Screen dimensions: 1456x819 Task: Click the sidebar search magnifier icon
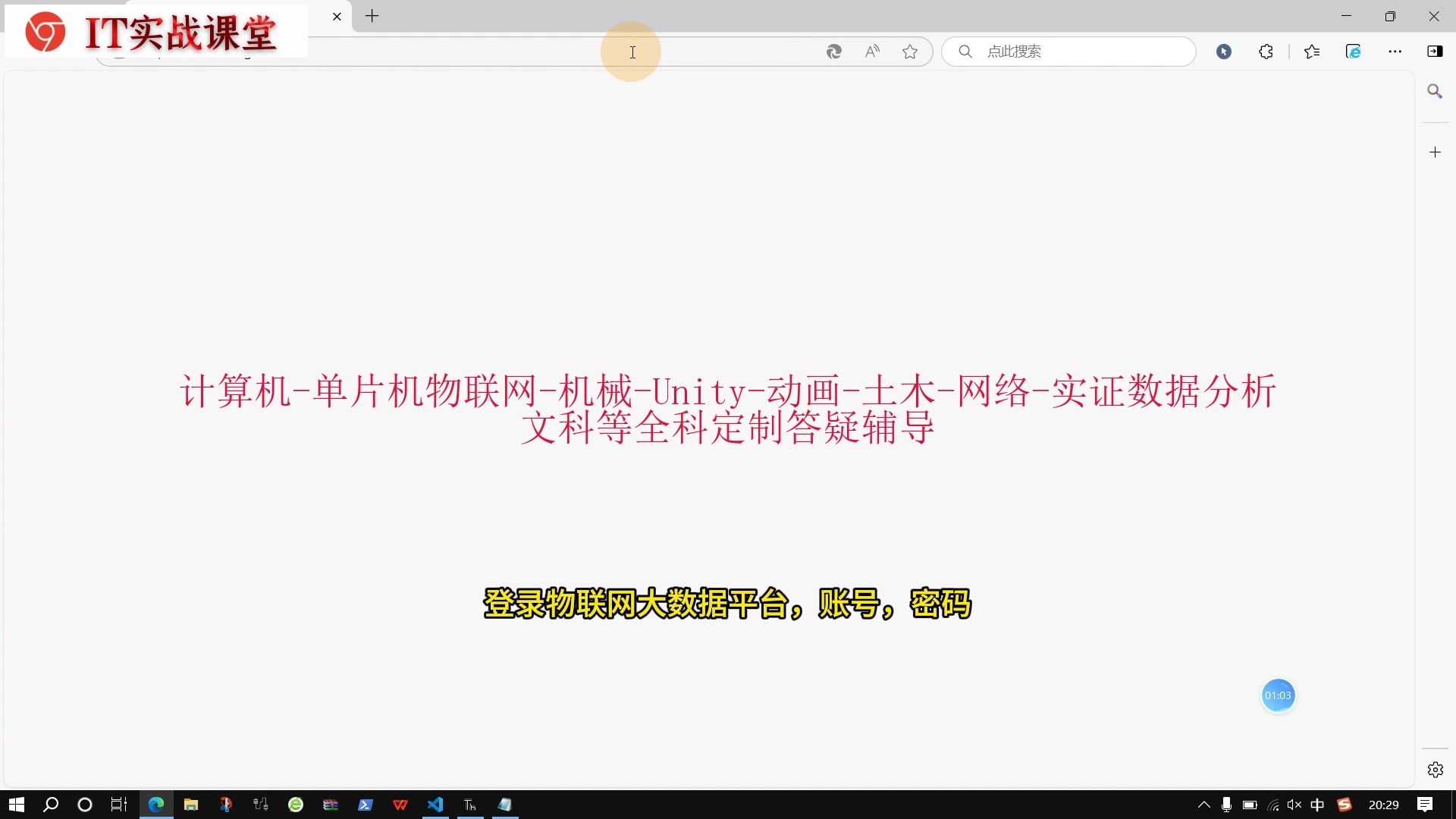pos(1435,91)
